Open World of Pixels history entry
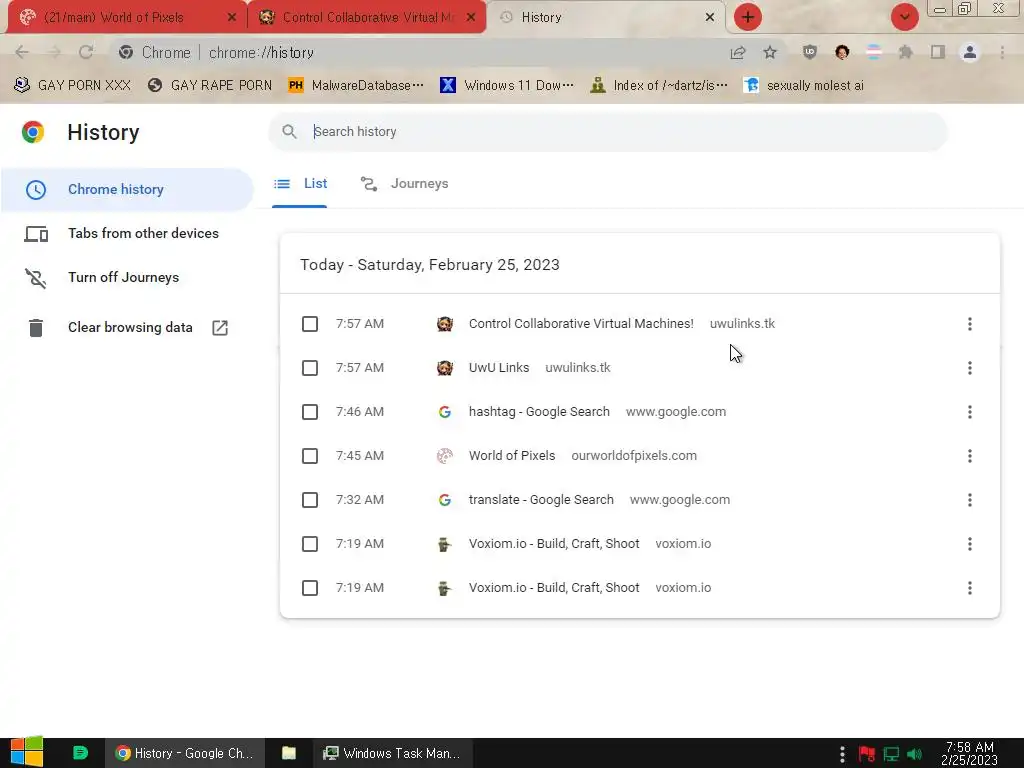The image size is (1024, 768). click(512, 456)
